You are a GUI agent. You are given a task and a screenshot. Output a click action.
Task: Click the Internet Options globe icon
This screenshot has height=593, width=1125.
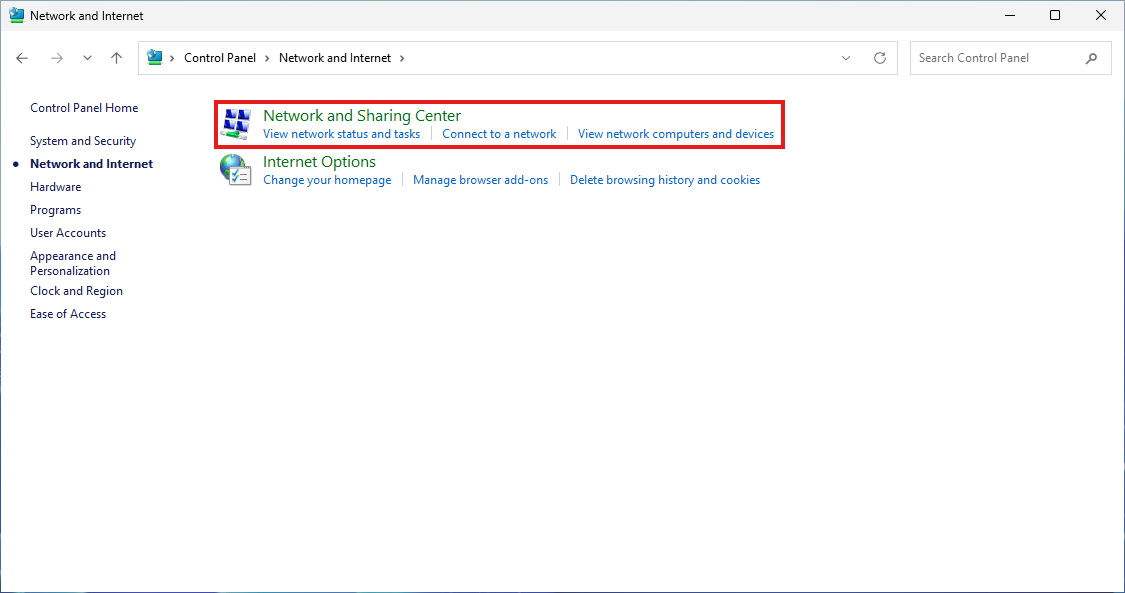(x=235, y=170)
